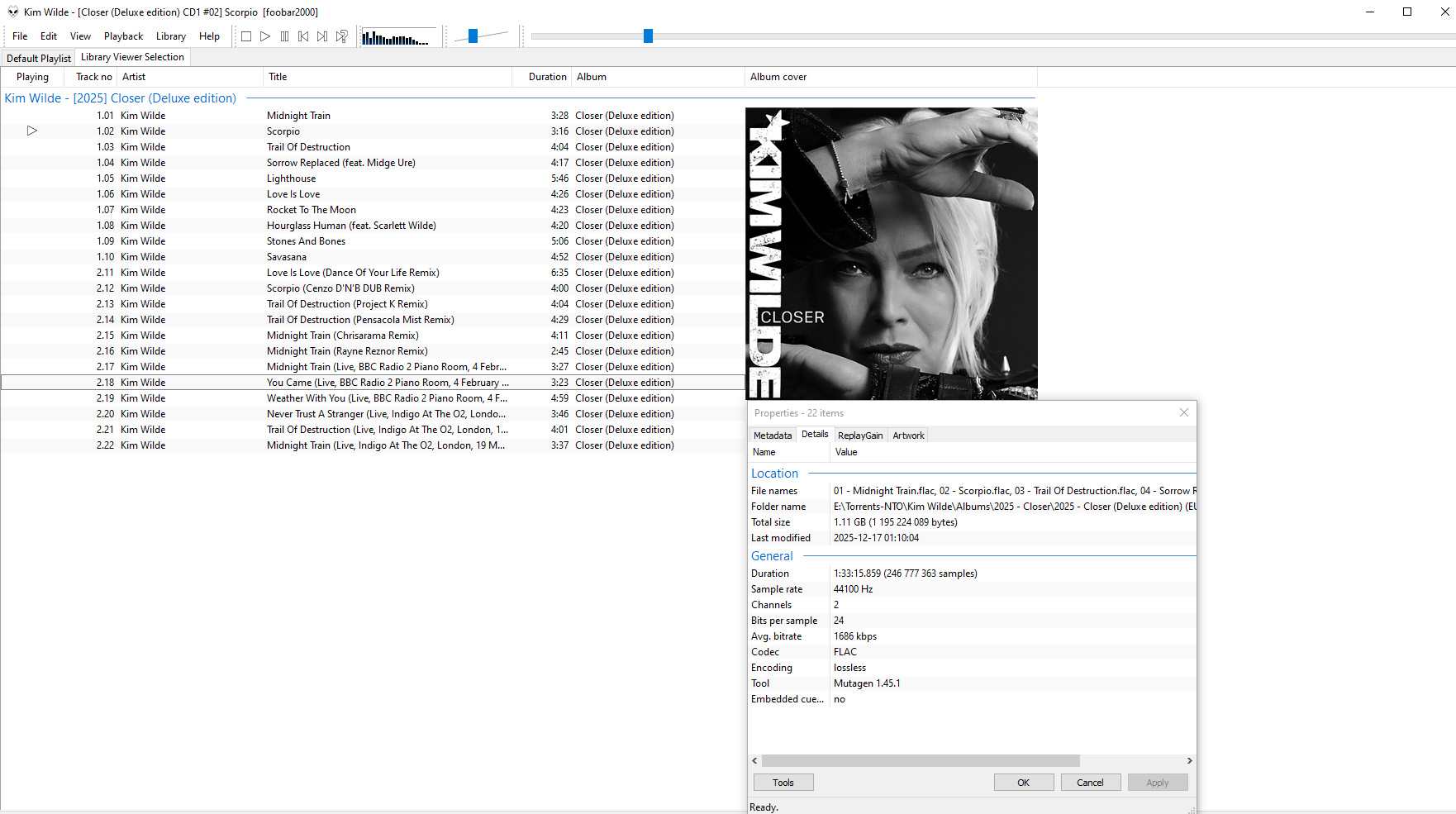Skip to the previous track

(303, 36)
